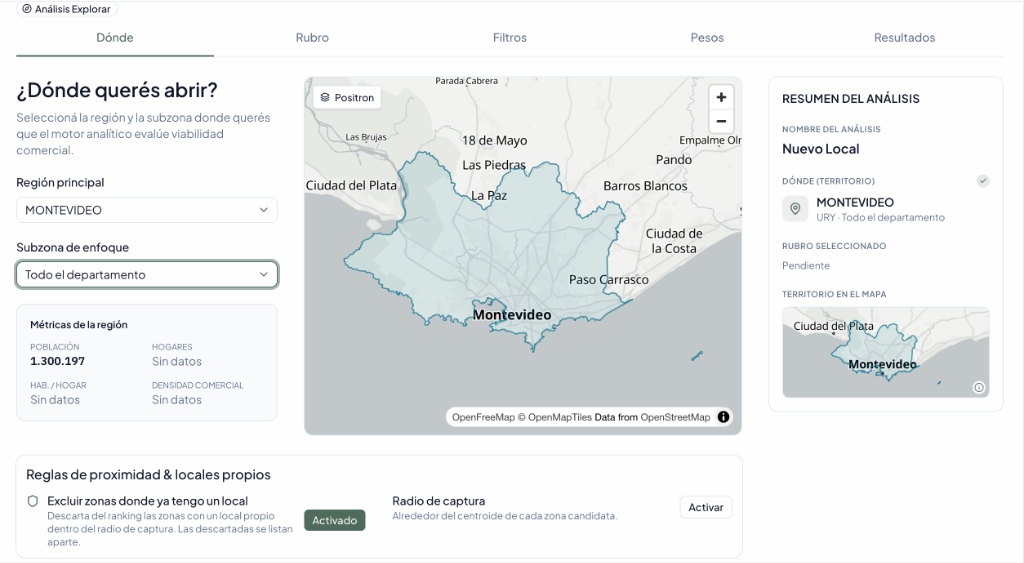Click the Barros Blancos map label
The width and height of the screenshot is (1024, 563).
click(645, 186)
